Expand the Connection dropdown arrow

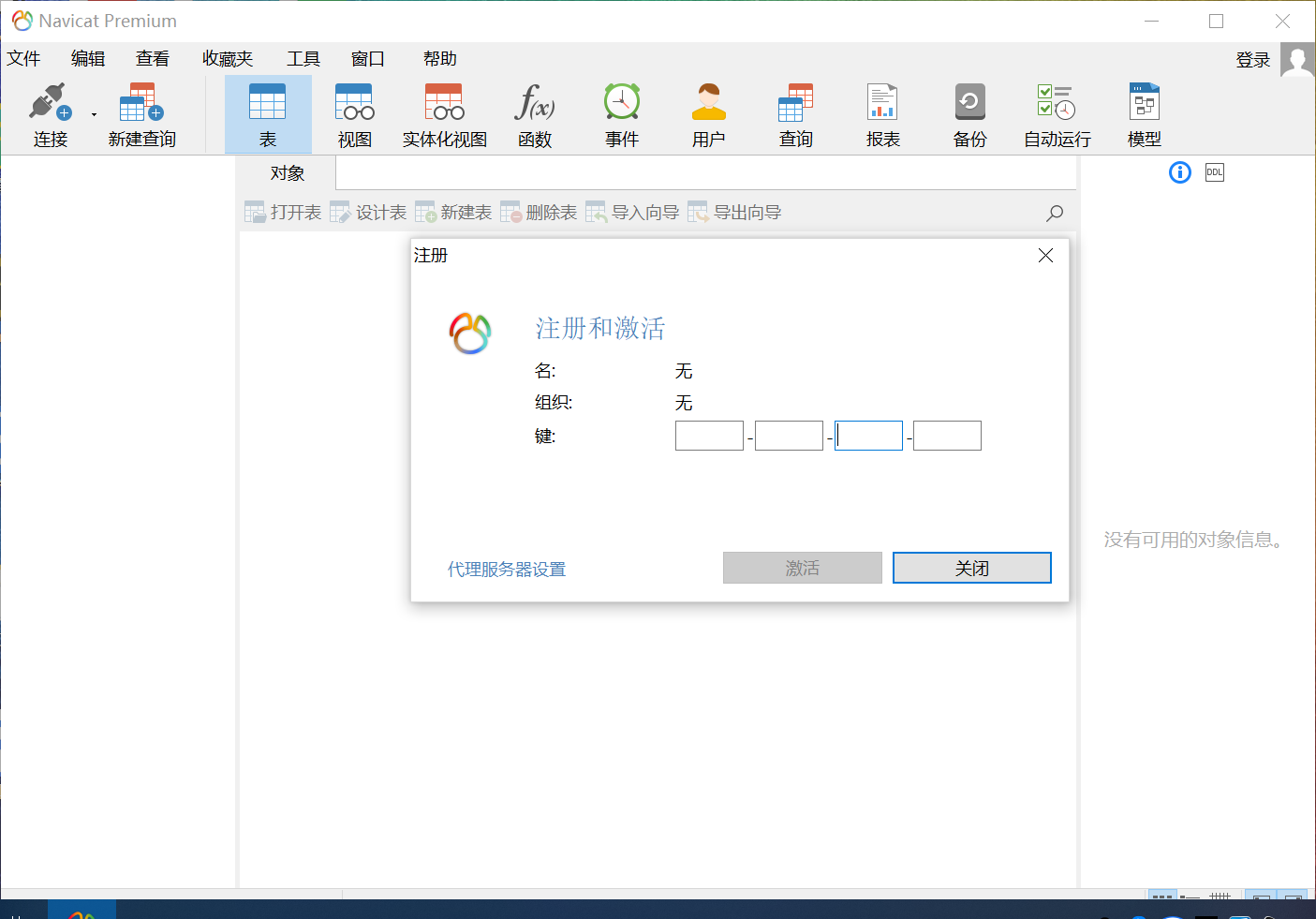94,115
